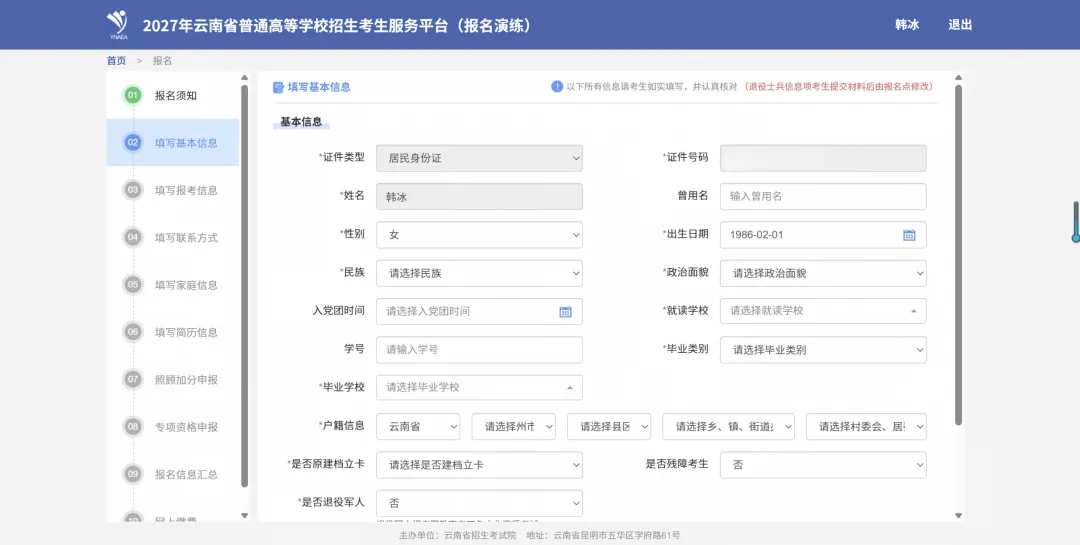Open 政治面貌 dropdown
This screenshot has height=545, width=1080.
coord(823,273)
